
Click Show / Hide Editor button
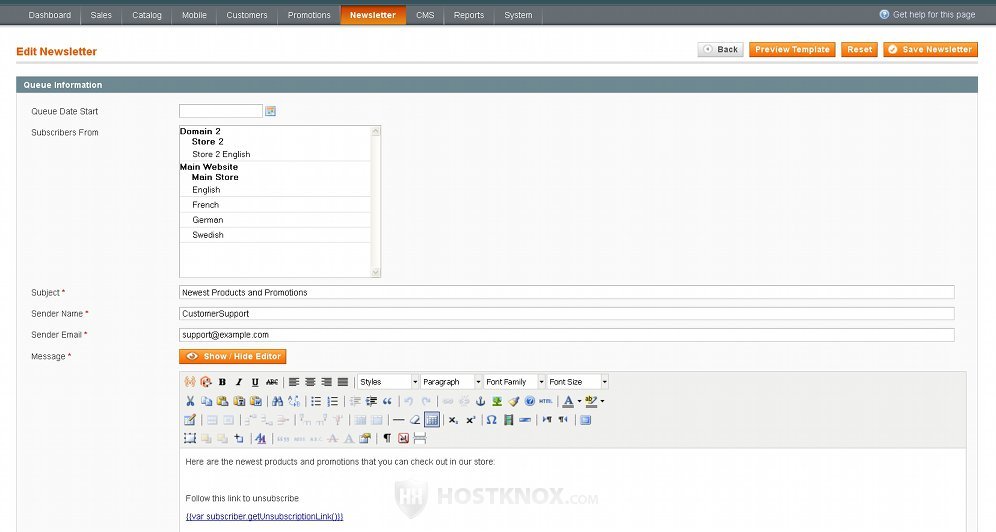pyautogui.click(x=232, y=356)
